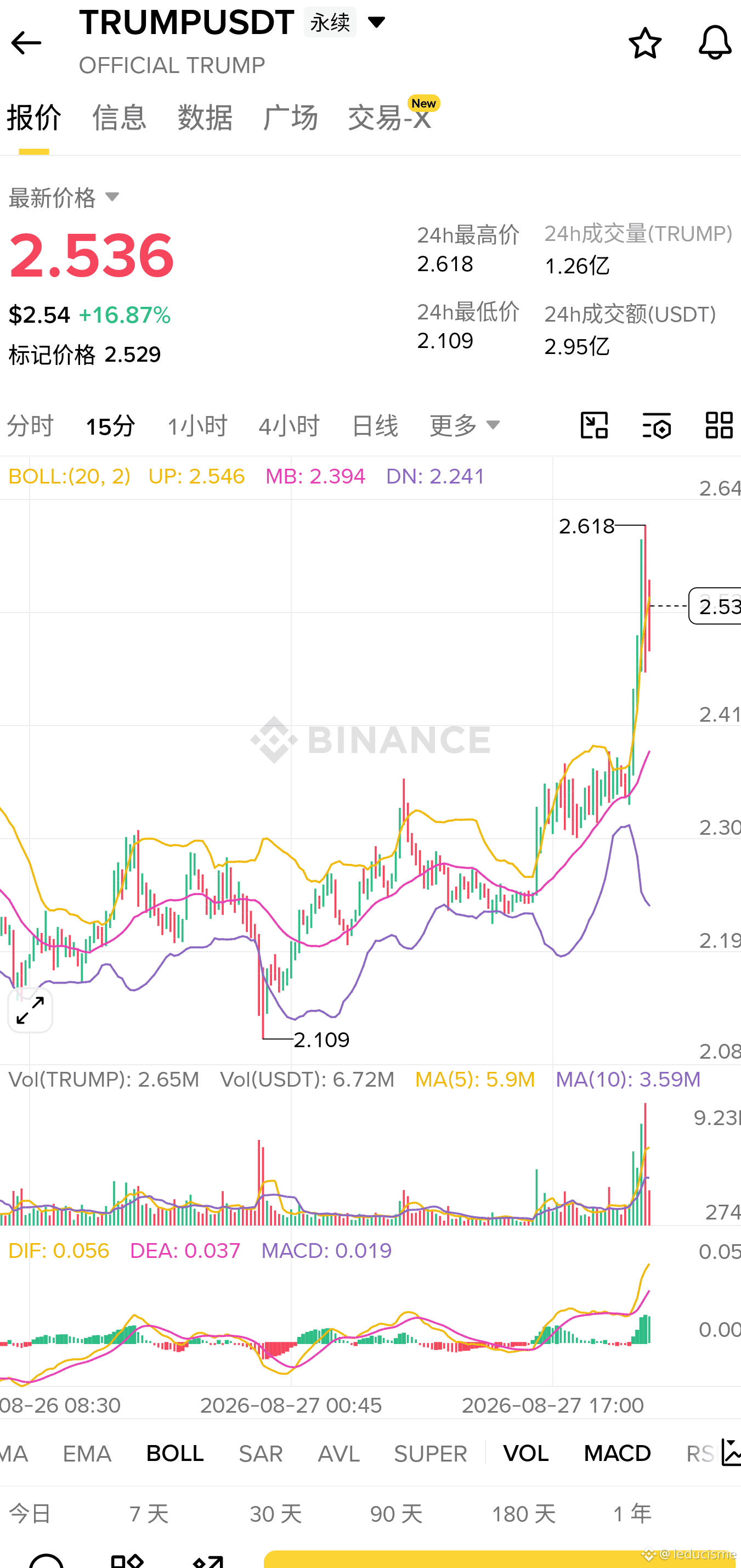Toggle the AVL indicator

click(339, 1453)
